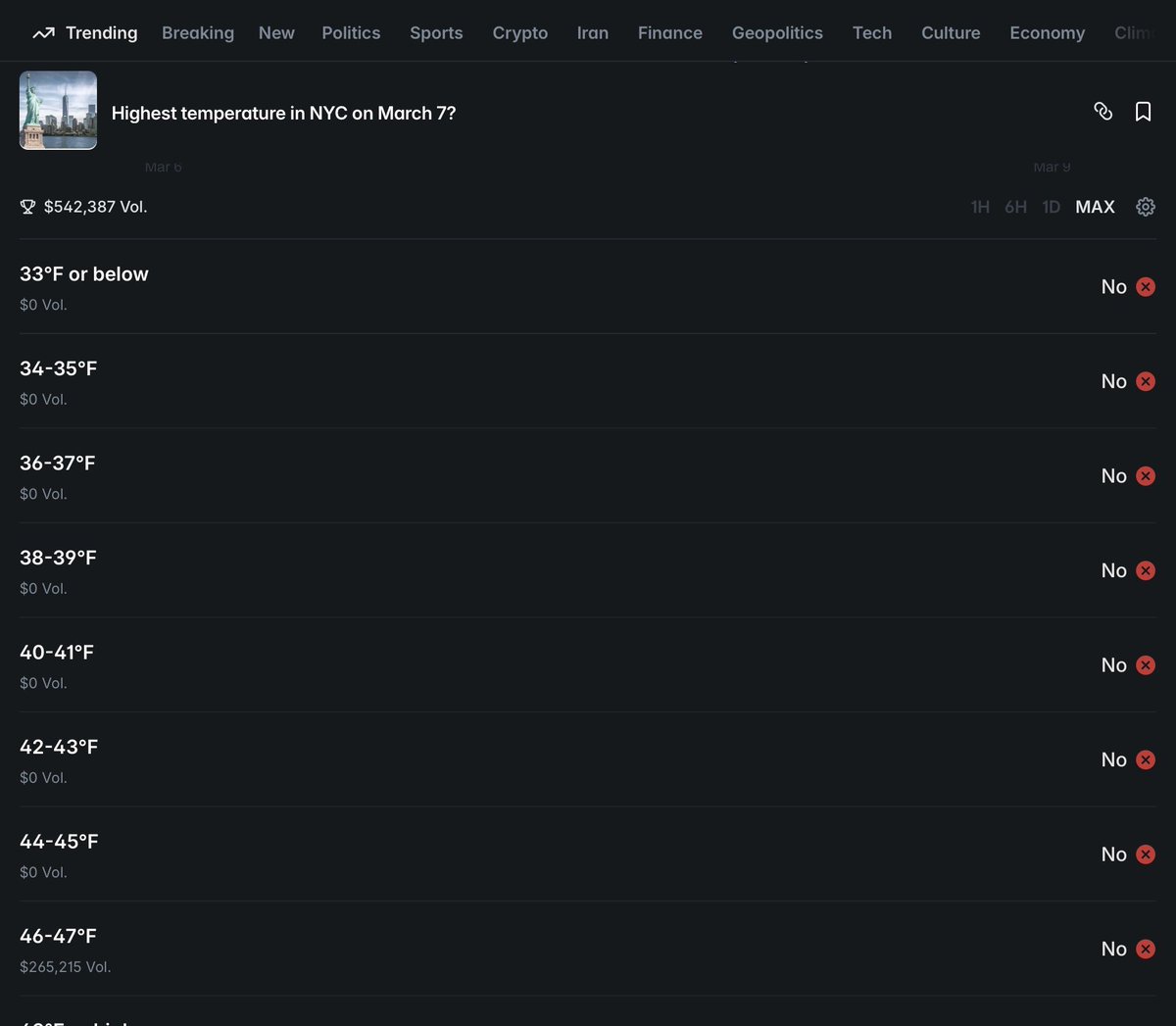Open chart settings gear
This screenshot has height=1026, width=1176.
[1145, 207]
